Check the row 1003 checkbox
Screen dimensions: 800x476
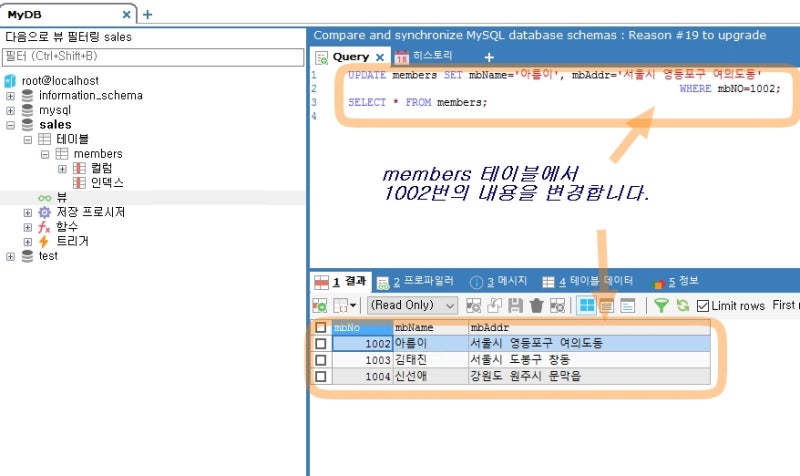pyautogui.click(x=320, y=360)
